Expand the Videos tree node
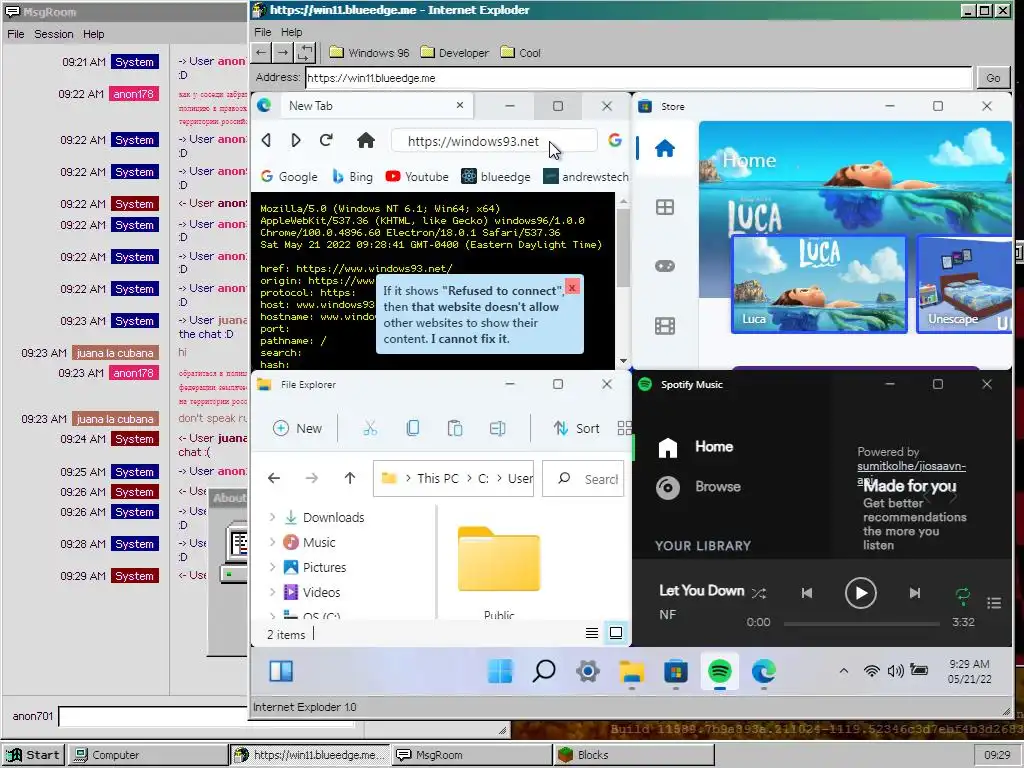 pos(272,592)
